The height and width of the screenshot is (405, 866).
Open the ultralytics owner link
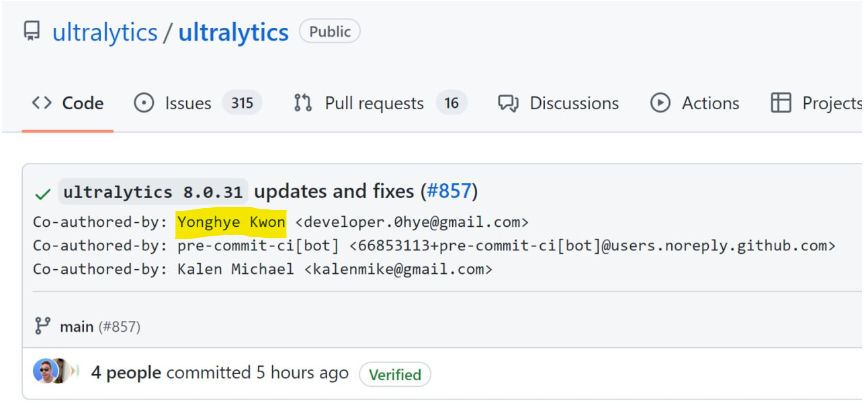(x=105, y=33)
